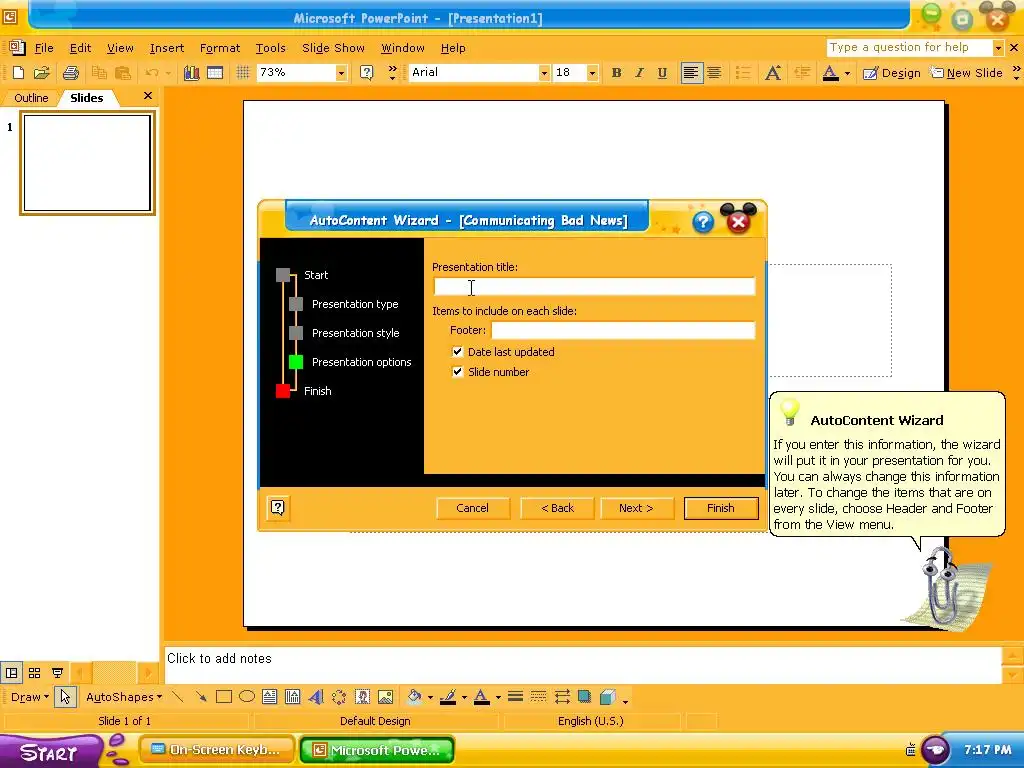Click the Cancel button in wizard

point(472,508)
